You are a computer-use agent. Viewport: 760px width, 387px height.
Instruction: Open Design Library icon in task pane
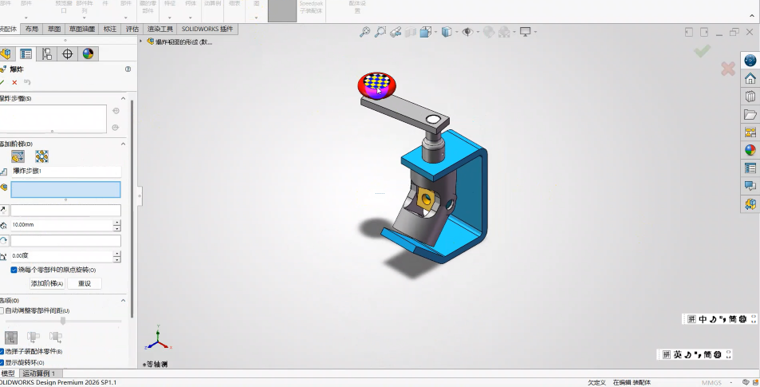pos(750,97)
